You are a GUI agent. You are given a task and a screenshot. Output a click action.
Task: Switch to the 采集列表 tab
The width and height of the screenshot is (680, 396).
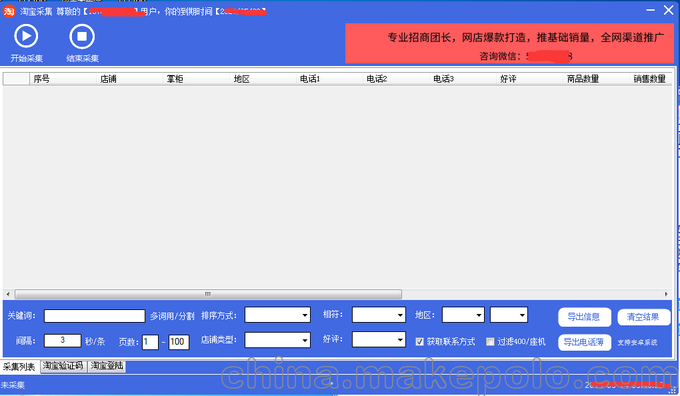pyautogui.click(x=20, y=367)
